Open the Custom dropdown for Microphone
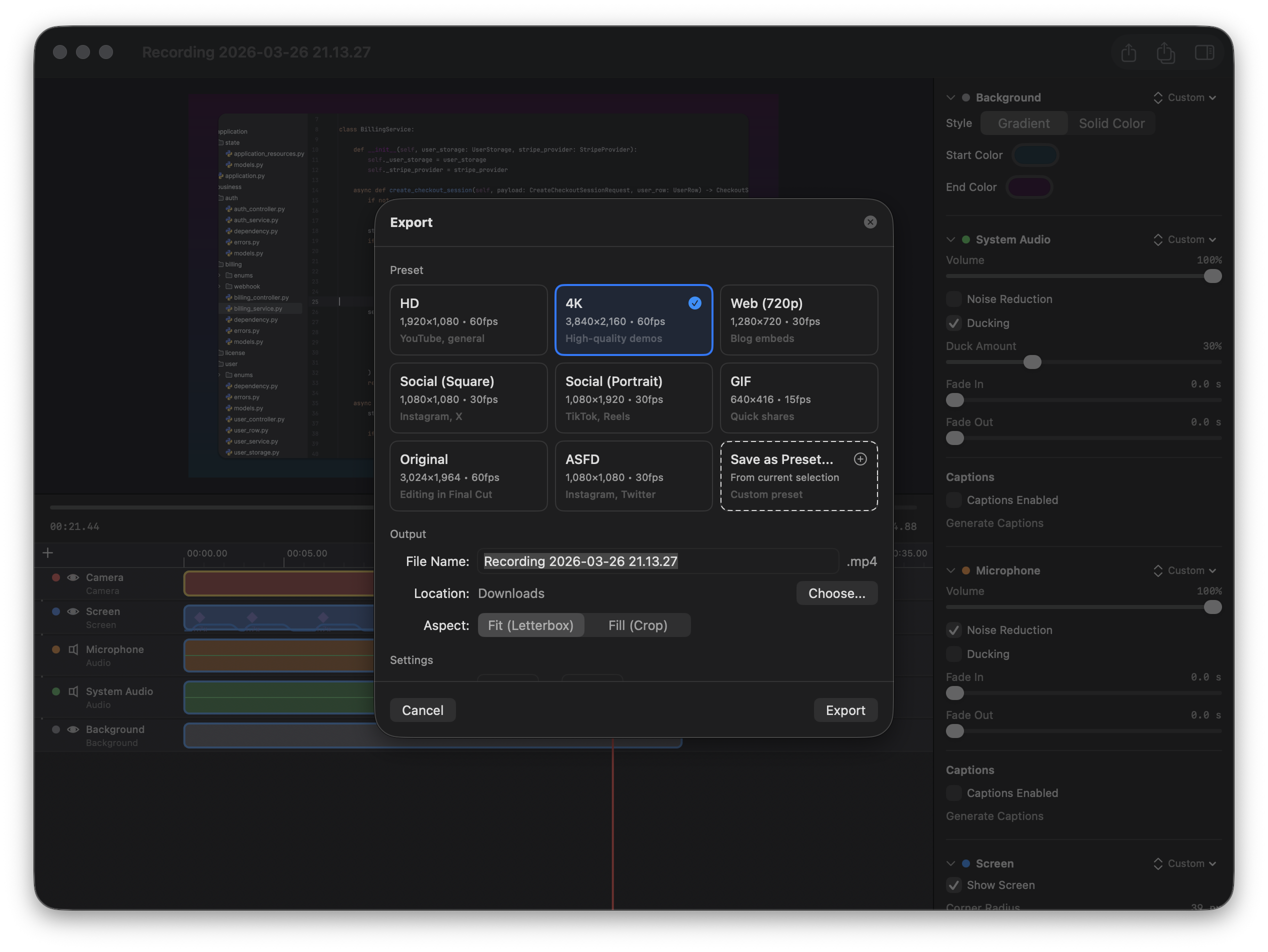 pos(1185,570)
